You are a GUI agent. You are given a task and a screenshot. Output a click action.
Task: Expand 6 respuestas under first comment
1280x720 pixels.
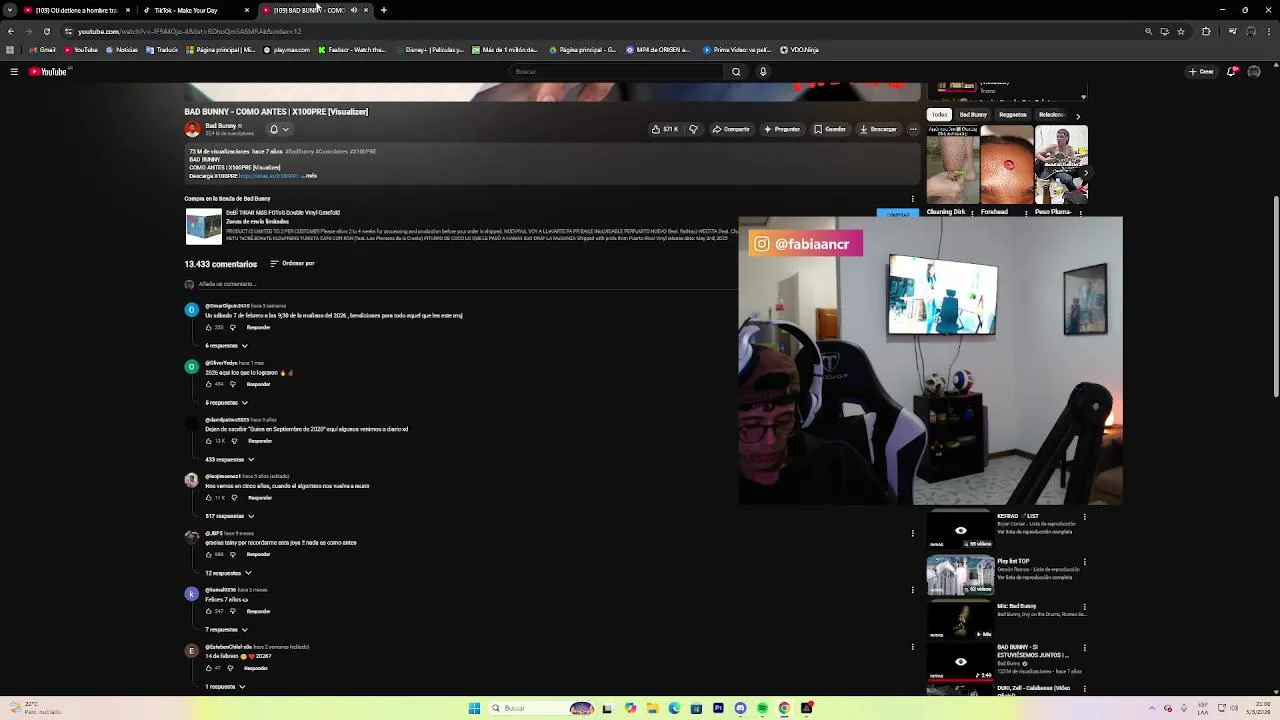pos(226,345)
